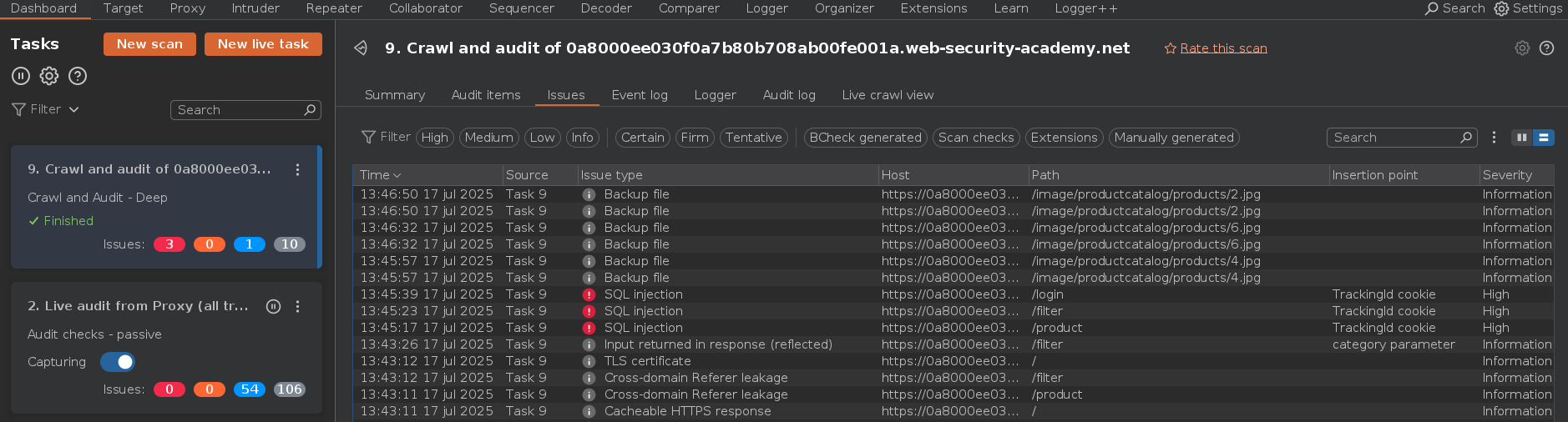Switch to the split-pane view layout
Screen dimensions: 1568x422
[1522, 138]
